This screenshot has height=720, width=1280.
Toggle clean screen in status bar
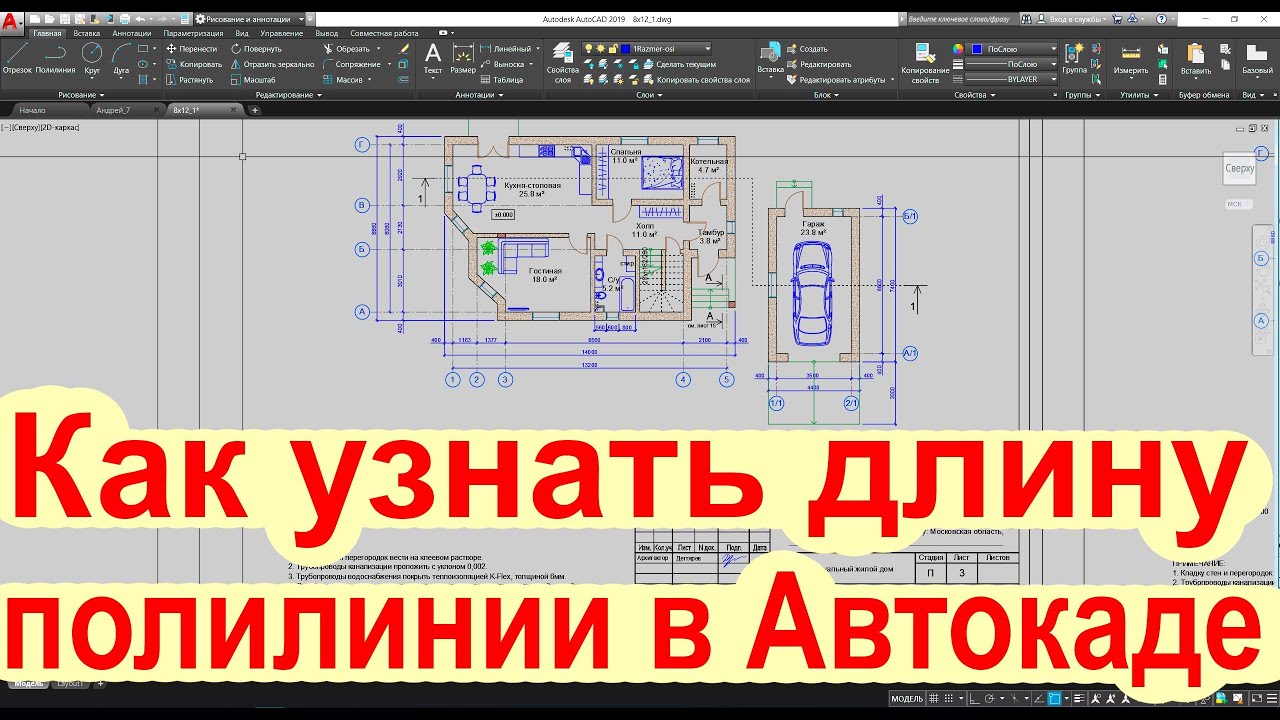[x=1257, y=698]
